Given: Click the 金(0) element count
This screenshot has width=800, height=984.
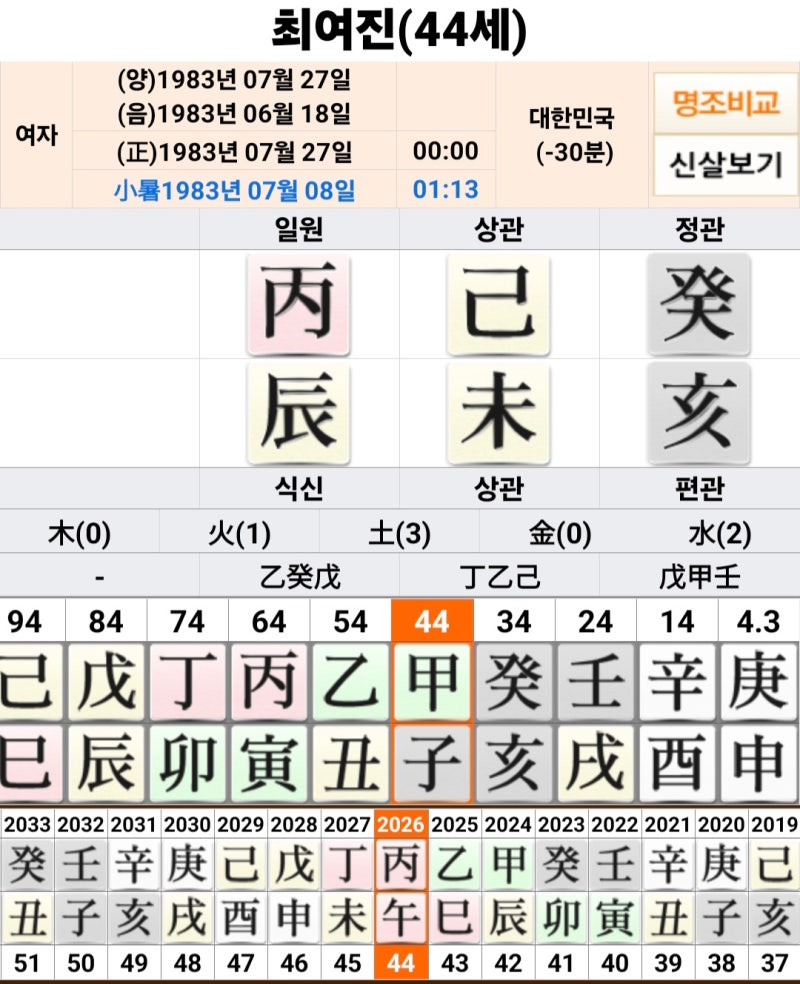Looking at the screenshot, I should point(560,533).
